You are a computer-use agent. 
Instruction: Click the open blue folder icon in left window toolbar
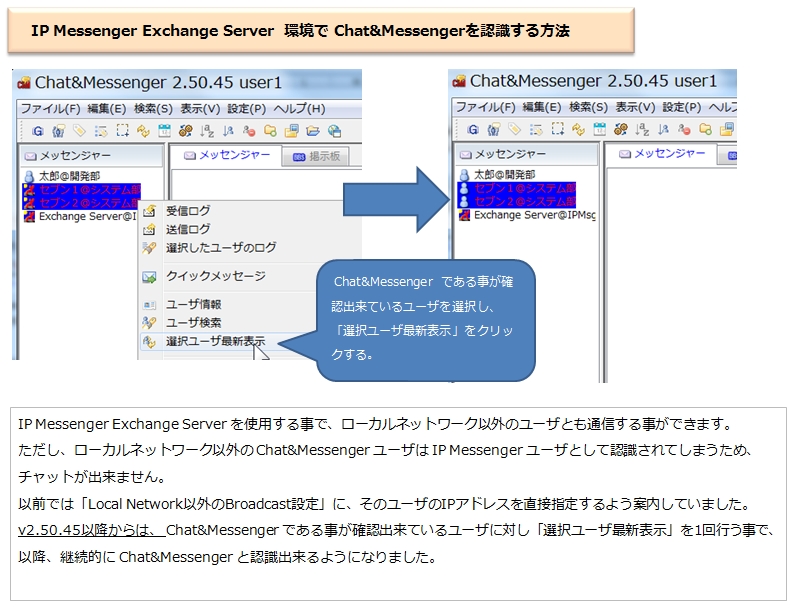(313, 131)
